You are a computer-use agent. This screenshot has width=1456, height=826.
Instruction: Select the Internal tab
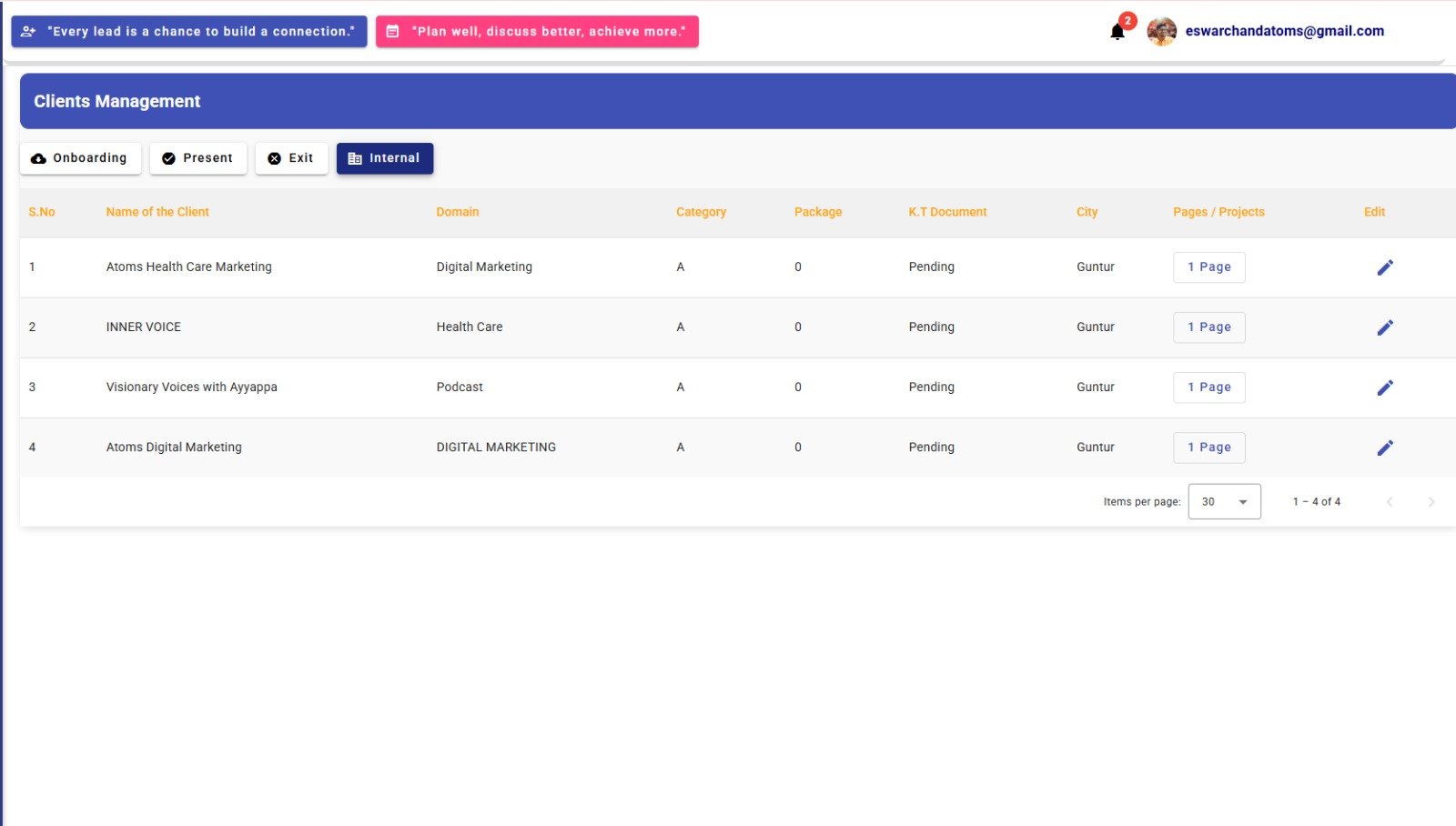click(385, 158)
